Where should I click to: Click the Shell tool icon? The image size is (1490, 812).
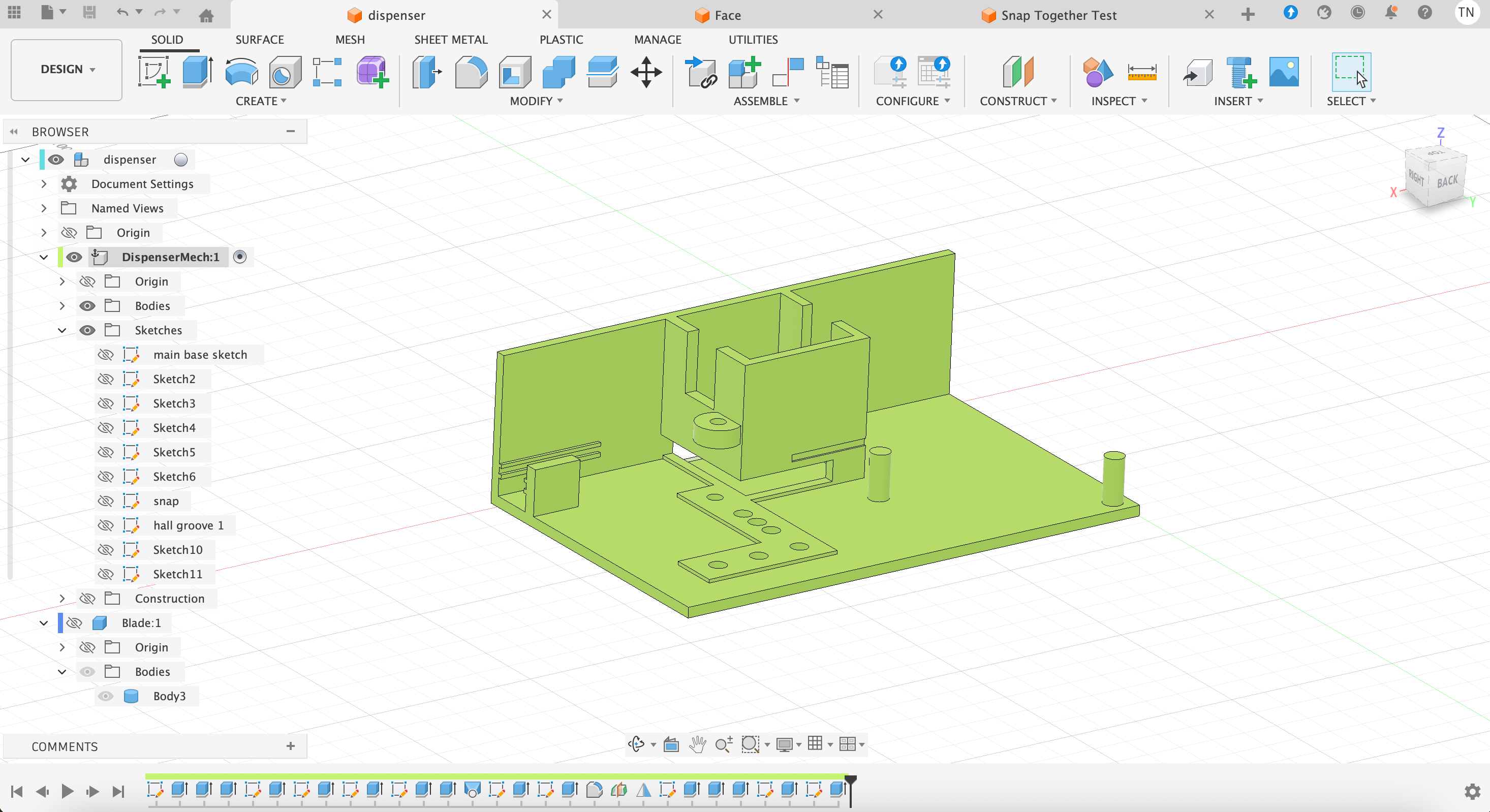pyautogui.click(x=515, y=72)
